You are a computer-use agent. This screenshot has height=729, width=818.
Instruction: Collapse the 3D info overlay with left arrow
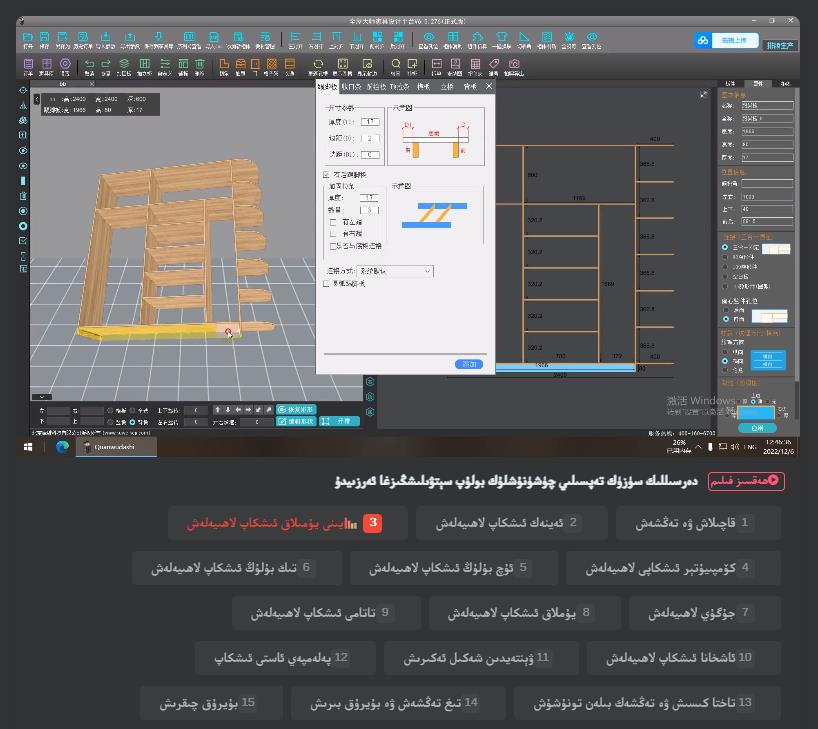(37, 99)
